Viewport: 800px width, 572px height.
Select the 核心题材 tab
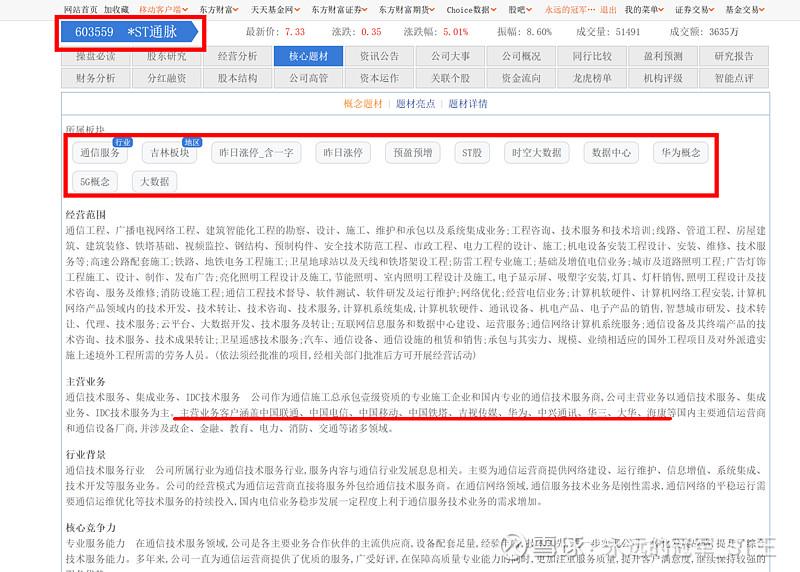[x=308, y=56]
